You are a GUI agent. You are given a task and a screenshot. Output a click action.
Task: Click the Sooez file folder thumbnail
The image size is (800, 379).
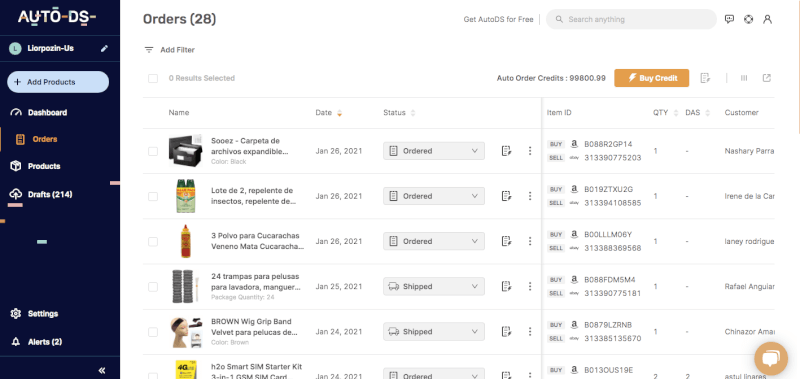[x=185, y=150]
